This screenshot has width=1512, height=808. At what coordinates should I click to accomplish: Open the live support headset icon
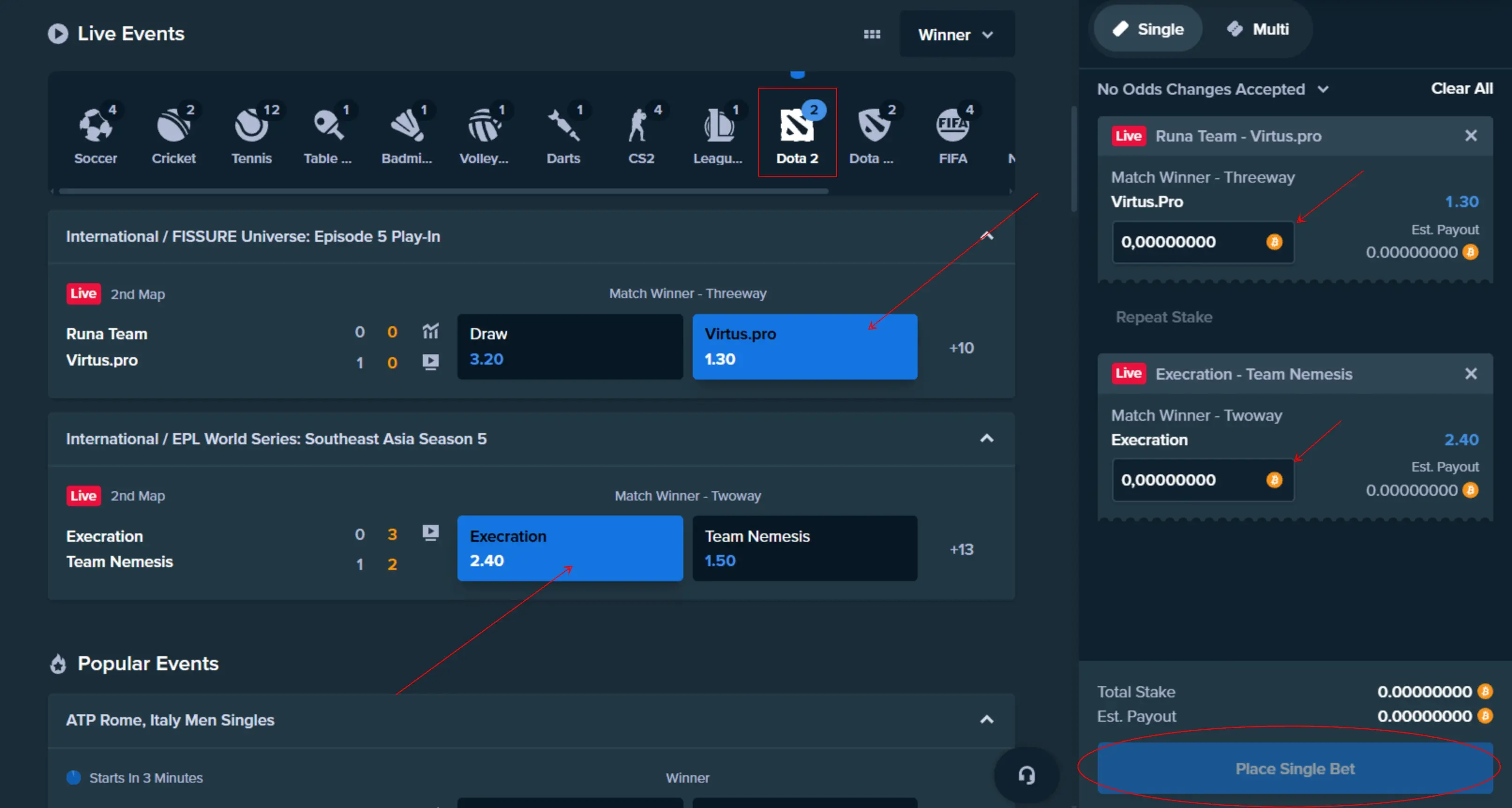(1026, 775)
